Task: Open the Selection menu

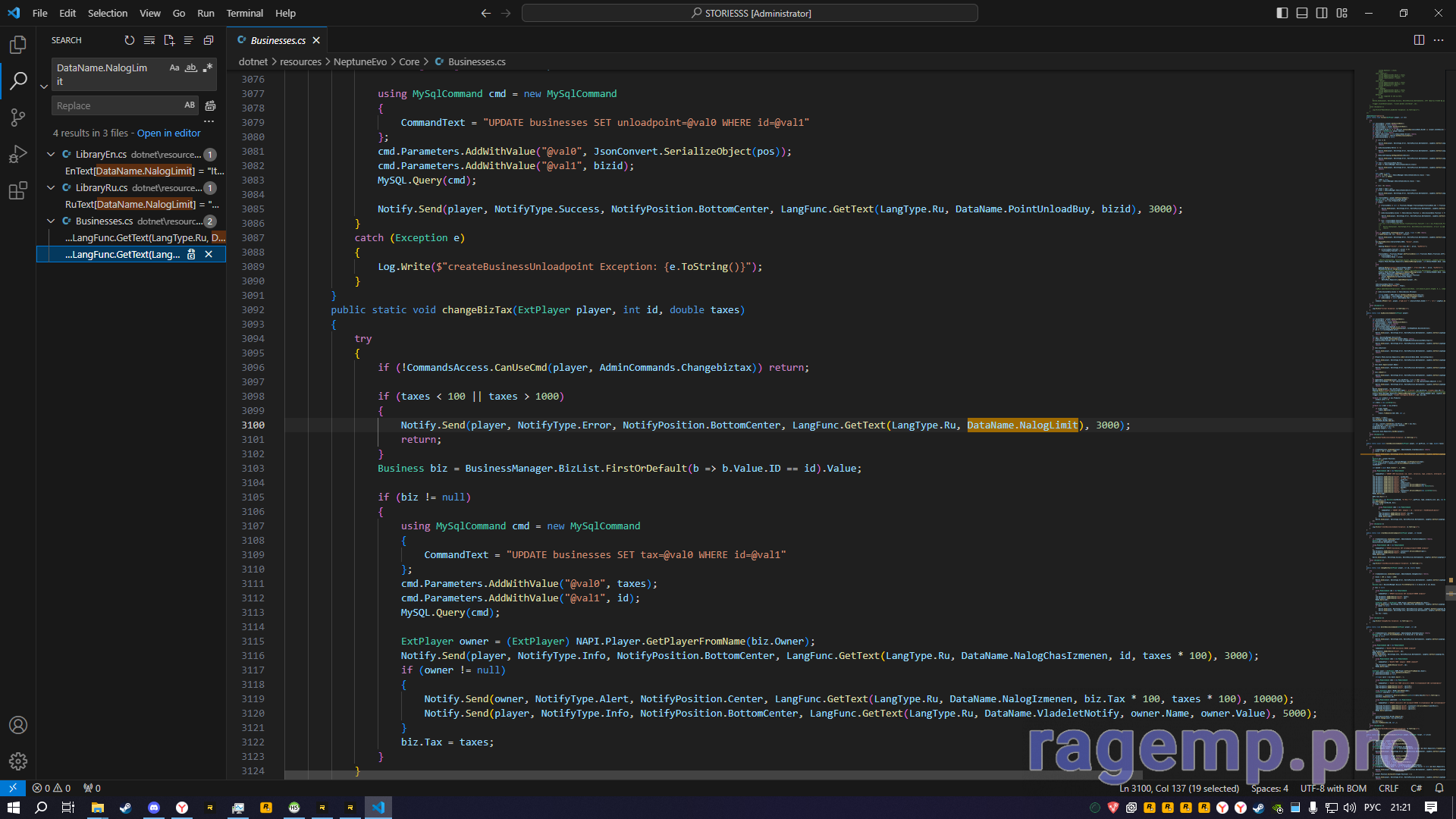Action: (108, 13)
